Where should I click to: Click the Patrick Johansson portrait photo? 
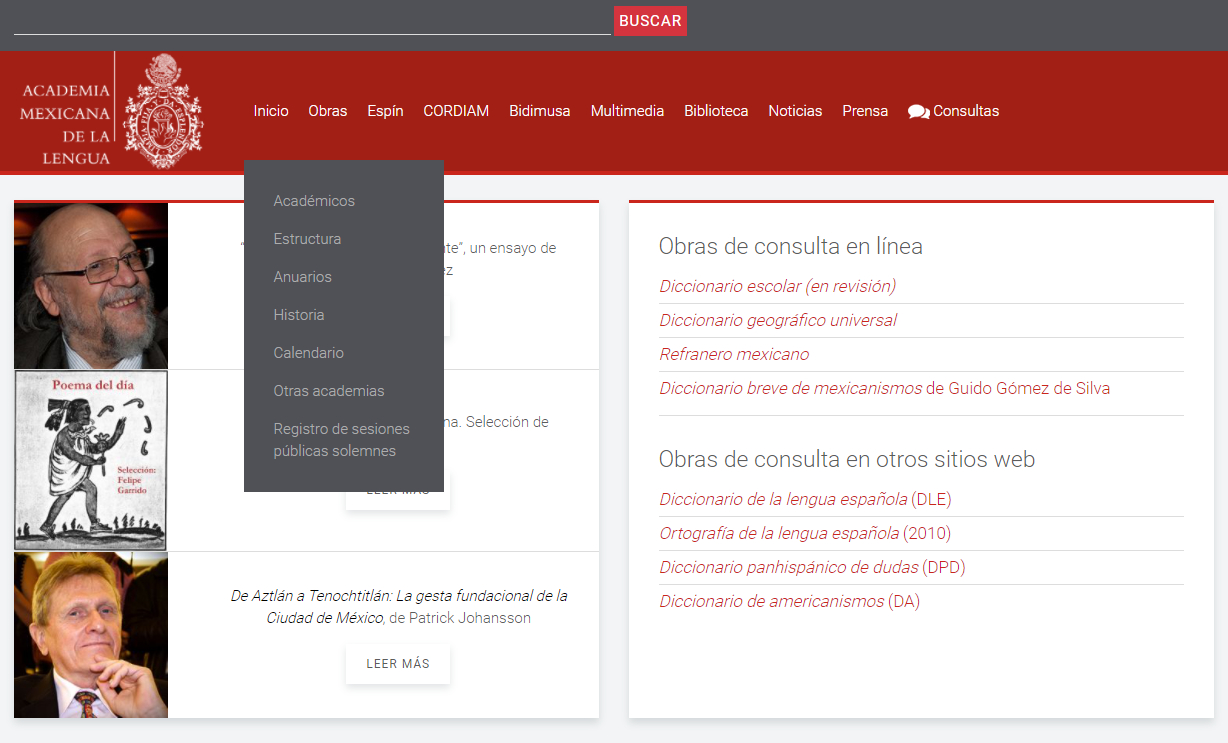[91, 635]
